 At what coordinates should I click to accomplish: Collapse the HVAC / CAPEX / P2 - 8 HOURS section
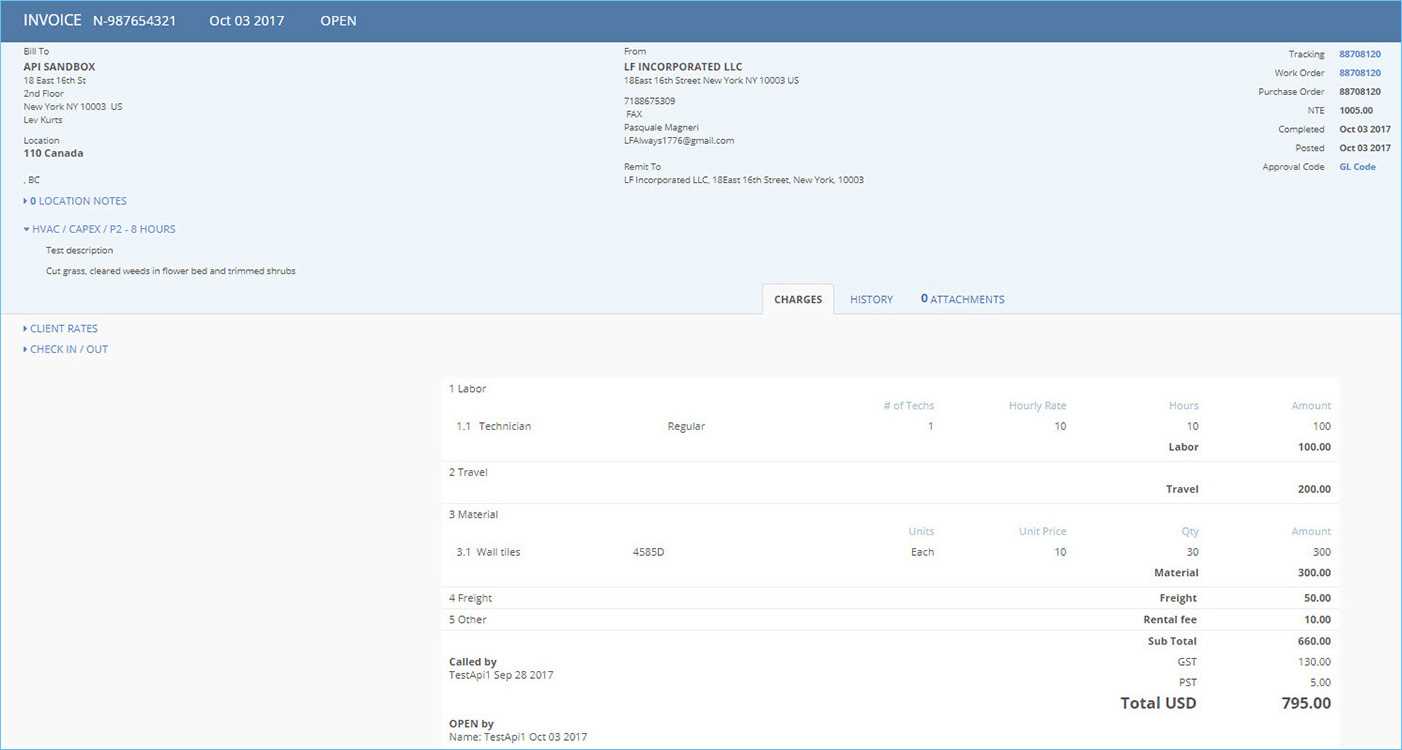coord(99,229)
